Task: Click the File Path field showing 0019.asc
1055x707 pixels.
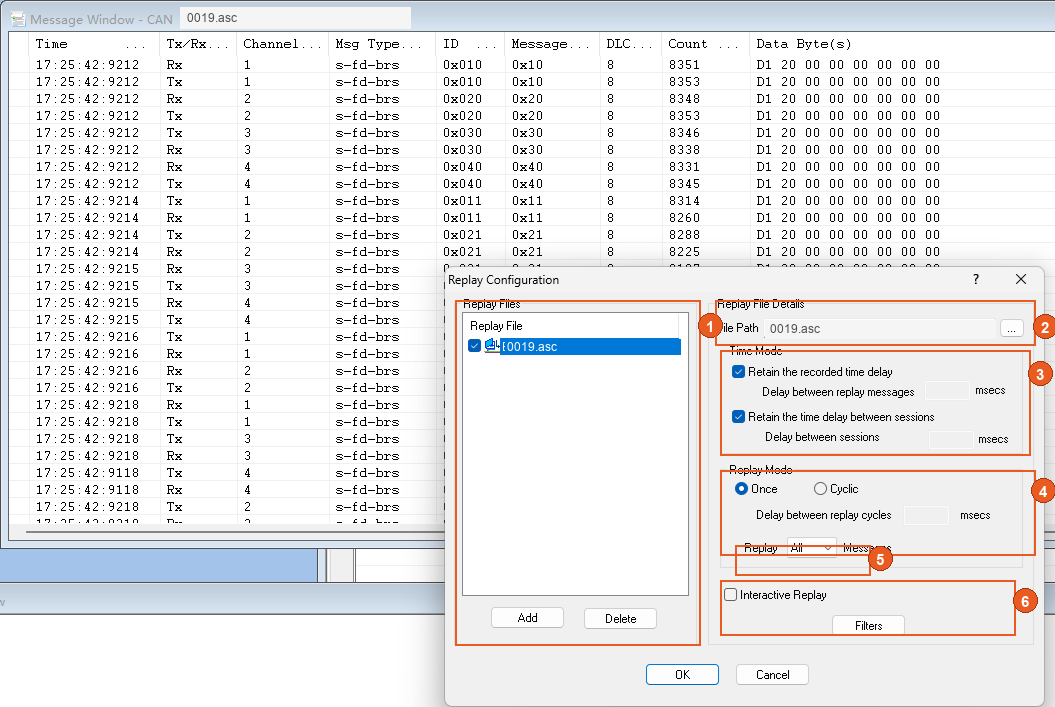Action: pos(879,328)
